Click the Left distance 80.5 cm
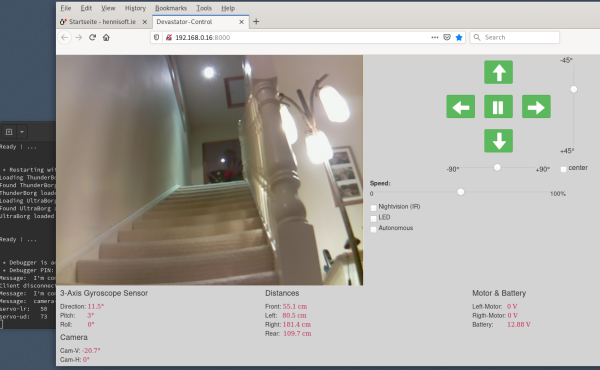The image size is (600, 370). tap(294, 316)
